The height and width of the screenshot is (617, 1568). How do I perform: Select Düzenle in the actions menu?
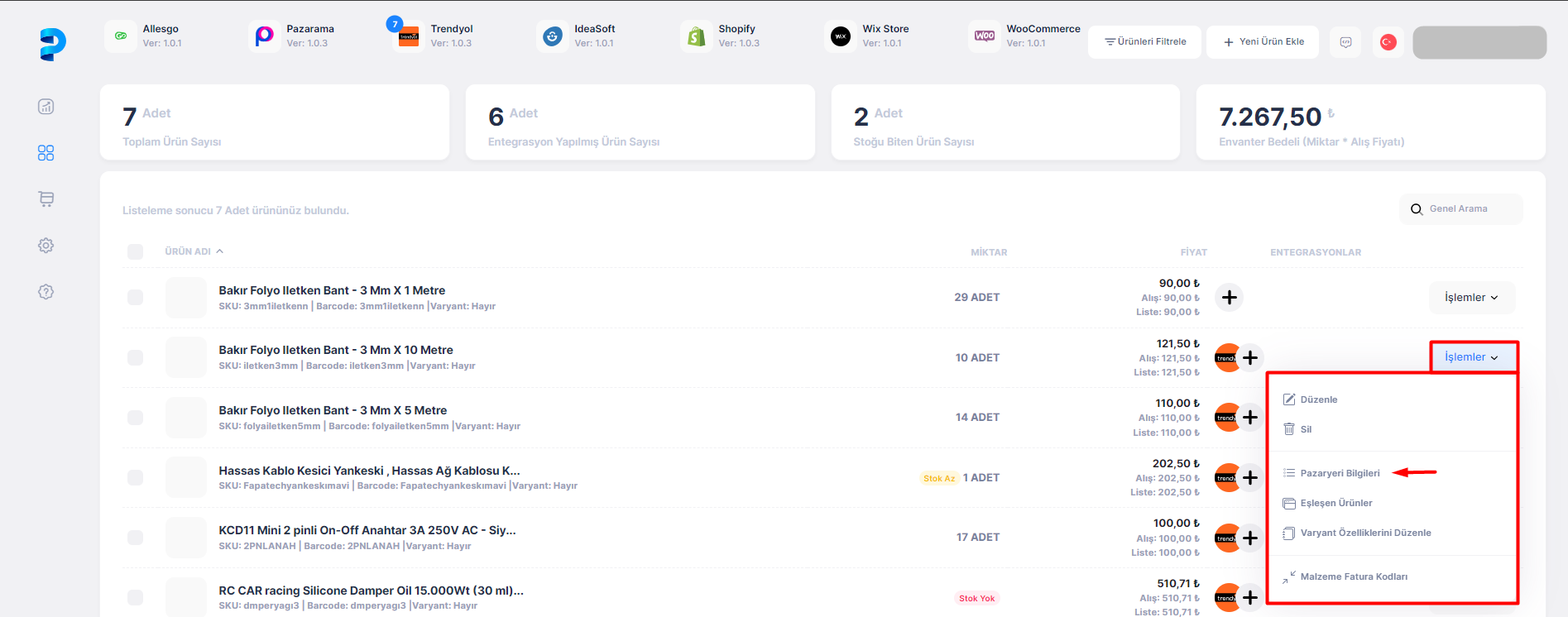coord(1318,399)
